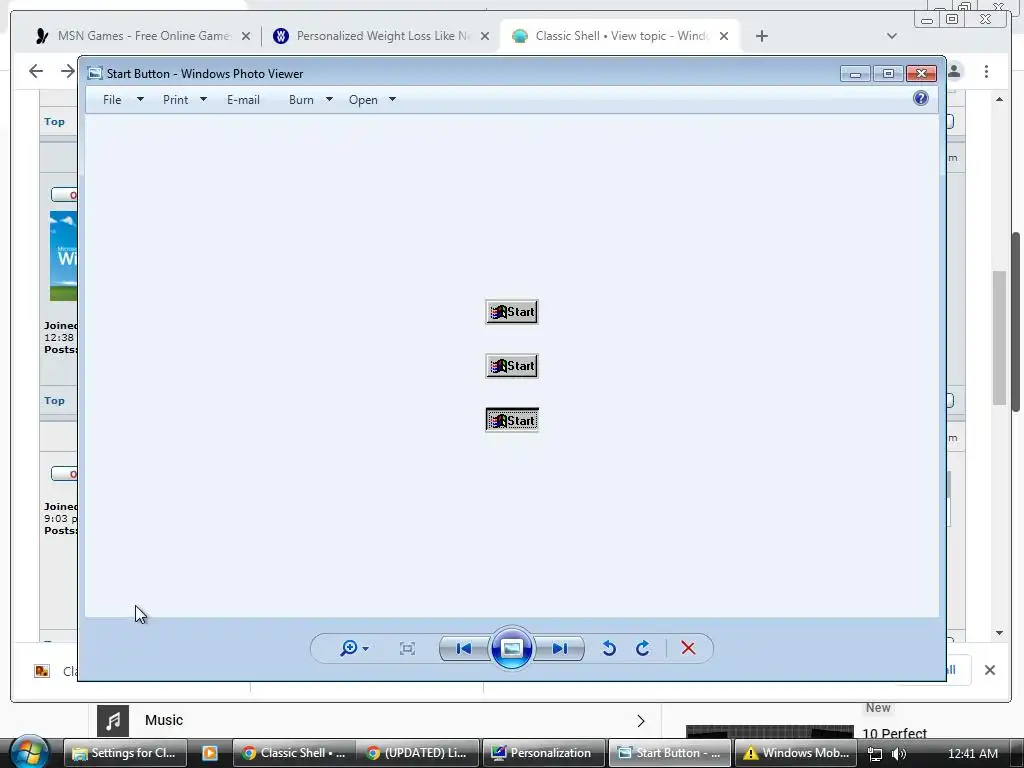Click the middle Start button image
Screen dimensions: 1024x768
pyautogui.click(x=512, y=366)
